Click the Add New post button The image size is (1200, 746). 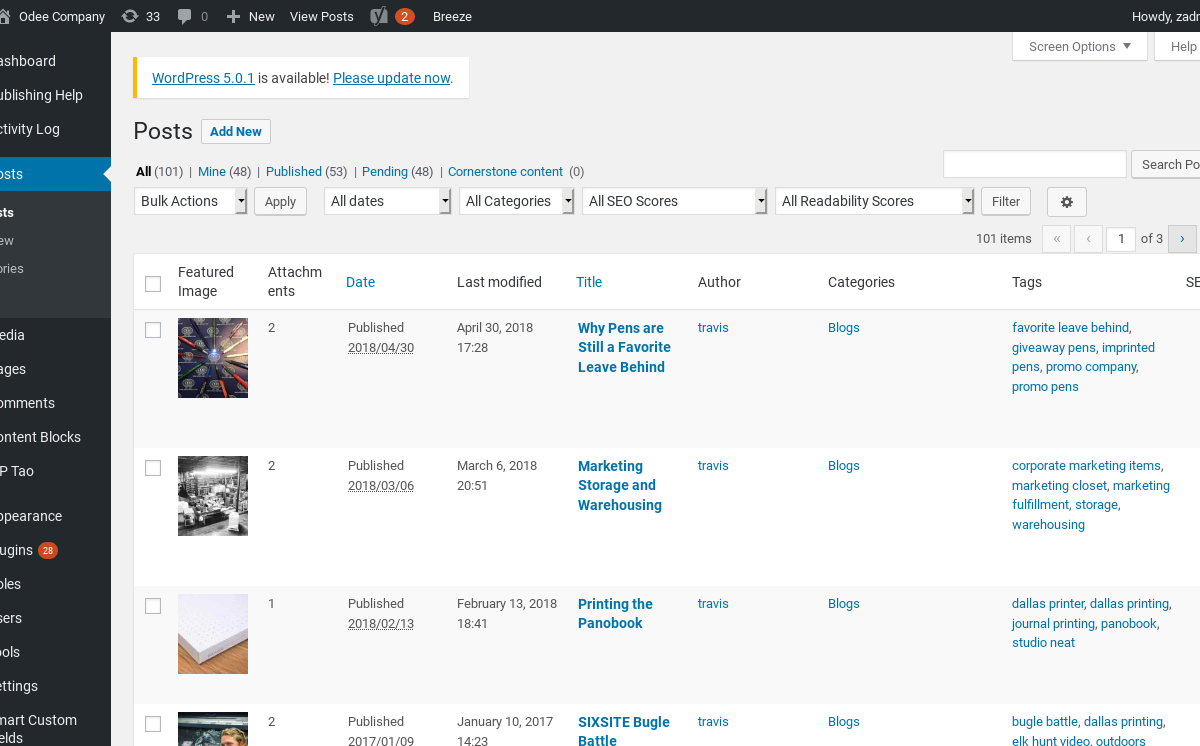tap(236, 132)
